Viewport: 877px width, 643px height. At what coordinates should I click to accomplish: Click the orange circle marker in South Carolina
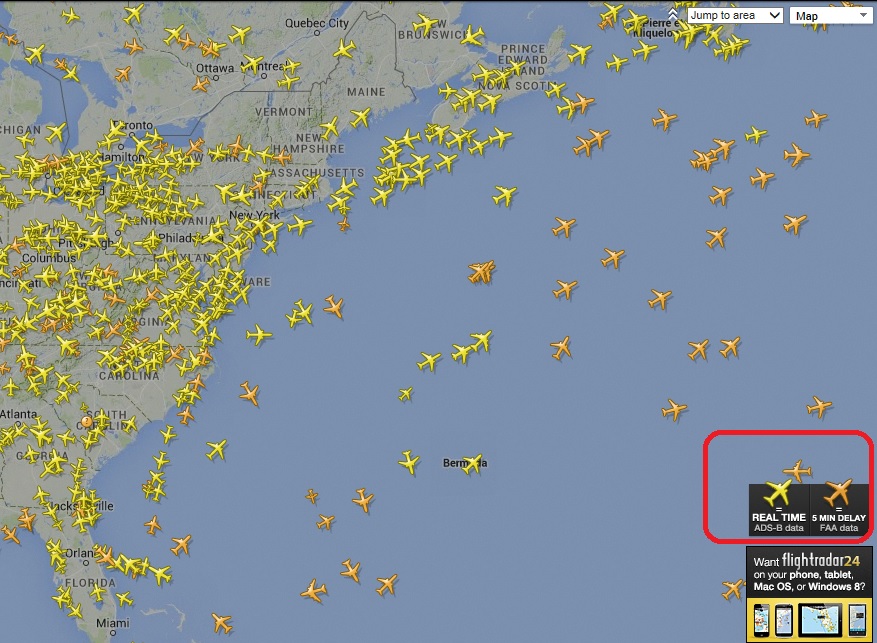tap(86, 420)
